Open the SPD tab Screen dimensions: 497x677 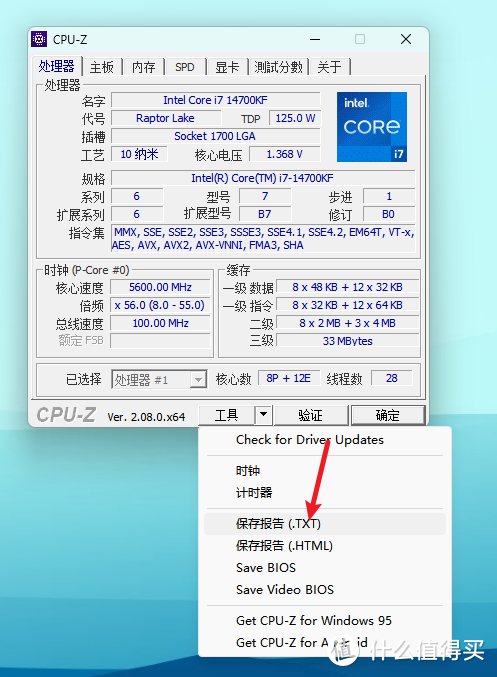185,67
